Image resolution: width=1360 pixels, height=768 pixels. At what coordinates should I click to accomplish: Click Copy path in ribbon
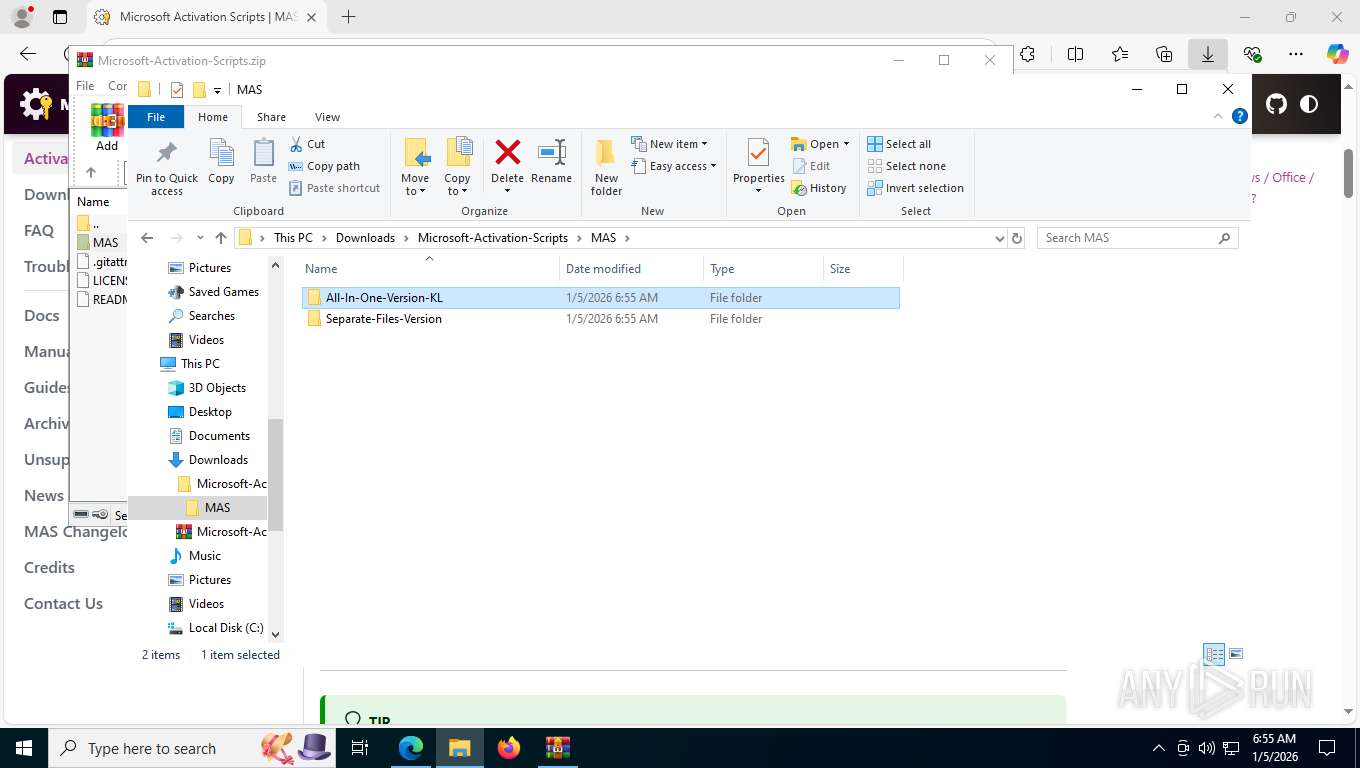324,166
